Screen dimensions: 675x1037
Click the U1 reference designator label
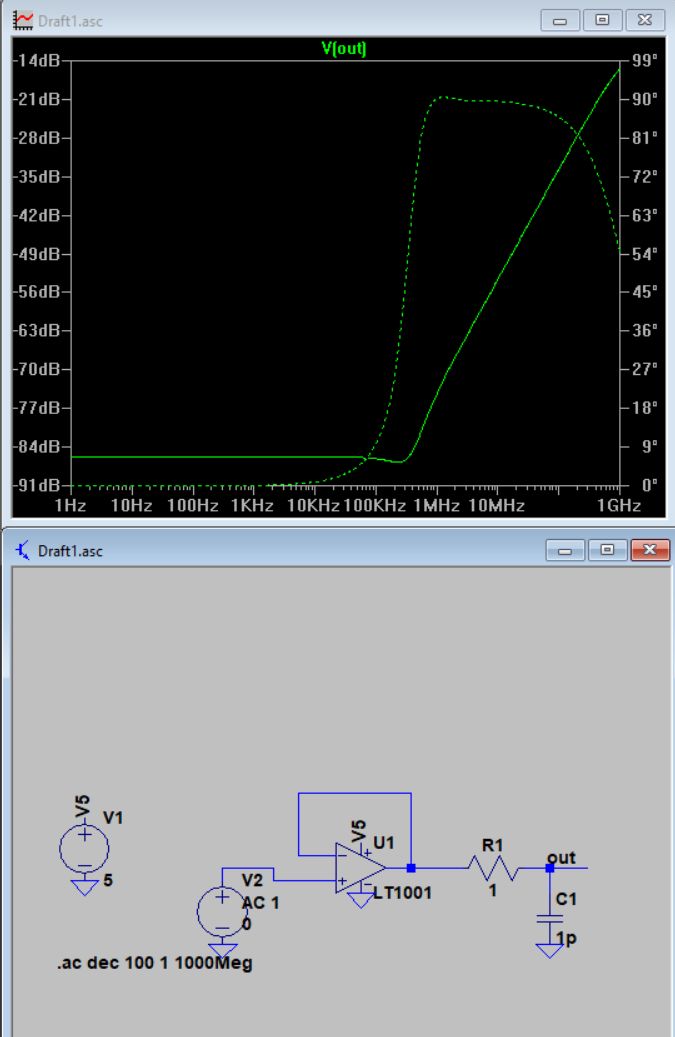coord(384,843)
